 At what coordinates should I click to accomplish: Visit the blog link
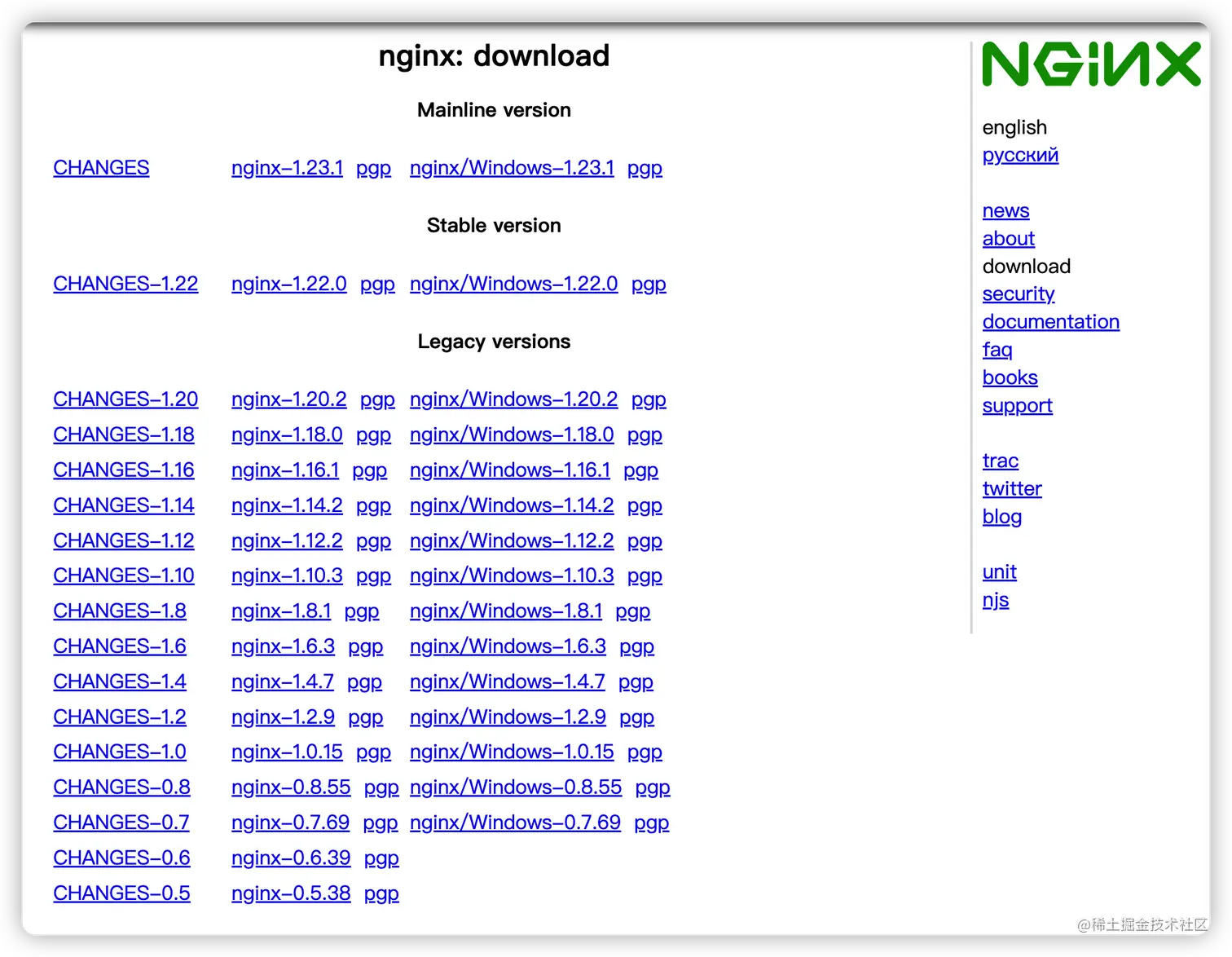tap(1001, 517)
